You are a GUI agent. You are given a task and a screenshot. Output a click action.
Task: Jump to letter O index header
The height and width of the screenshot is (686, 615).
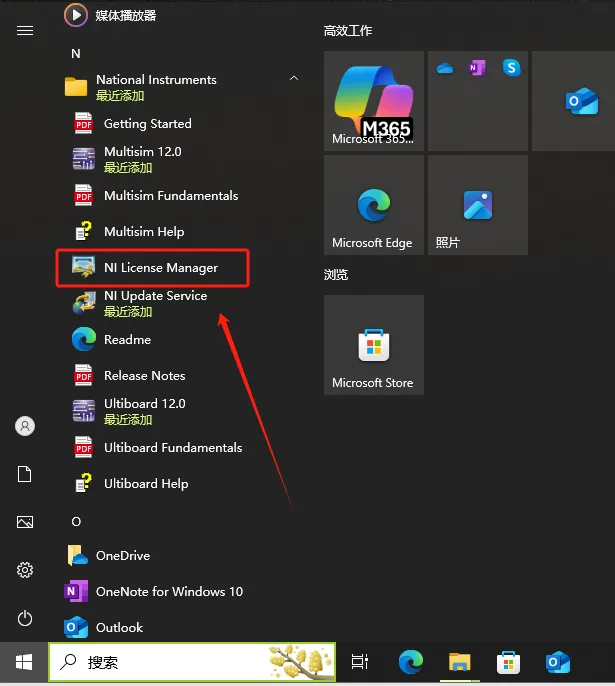point(76,522)
